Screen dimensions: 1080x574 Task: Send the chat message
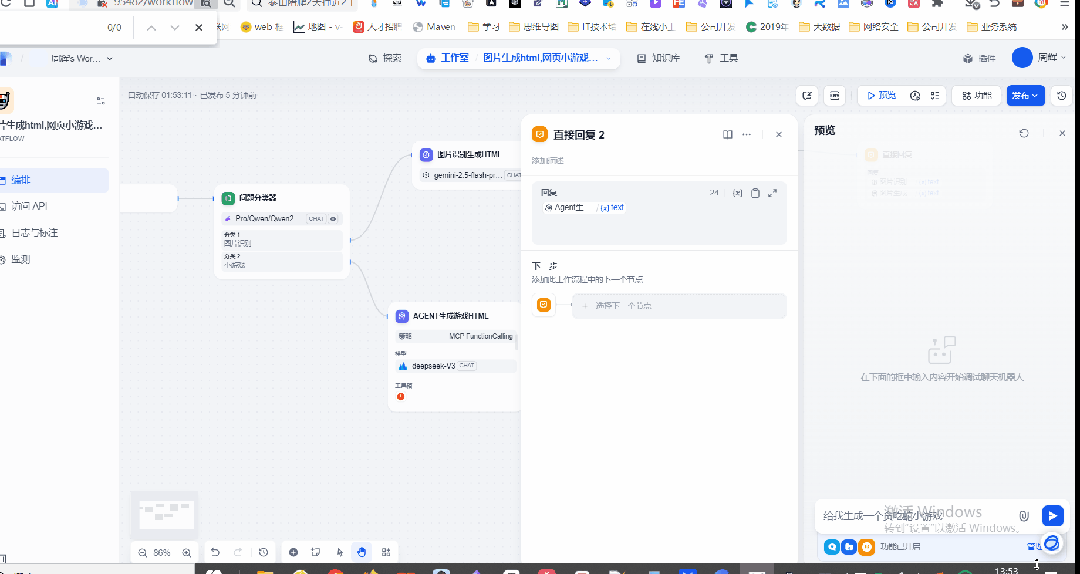pyautogui.click(x=1052, y=515)
